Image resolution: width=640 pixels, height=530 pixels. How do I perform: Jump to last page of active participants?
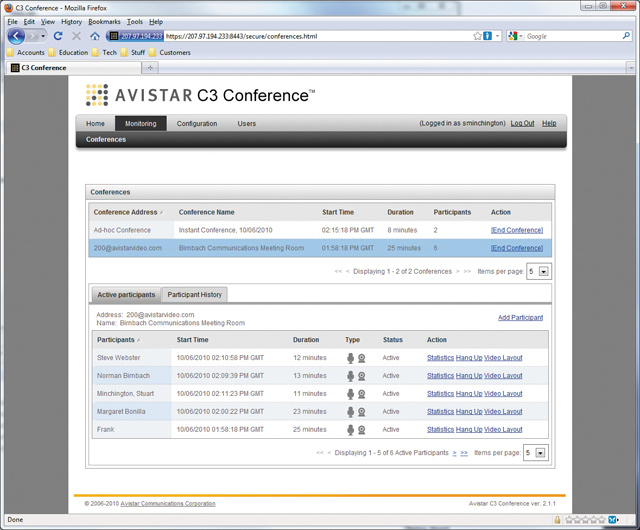[464, 453]
